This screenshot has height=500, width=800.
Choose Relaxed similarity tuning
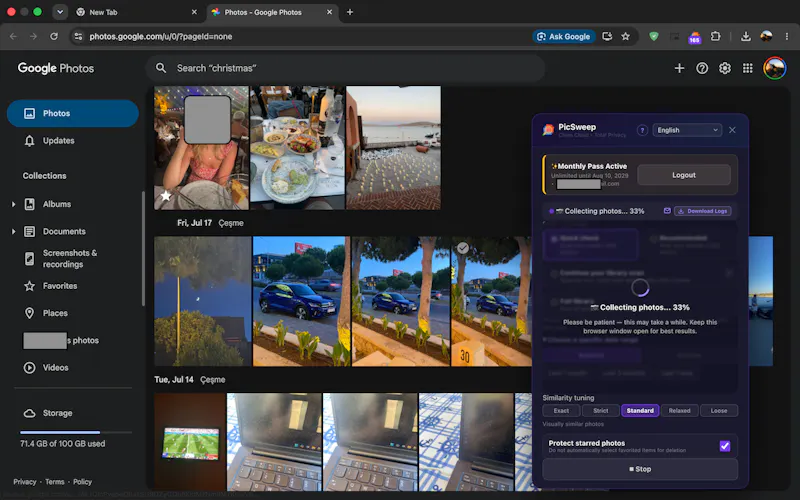680,411
